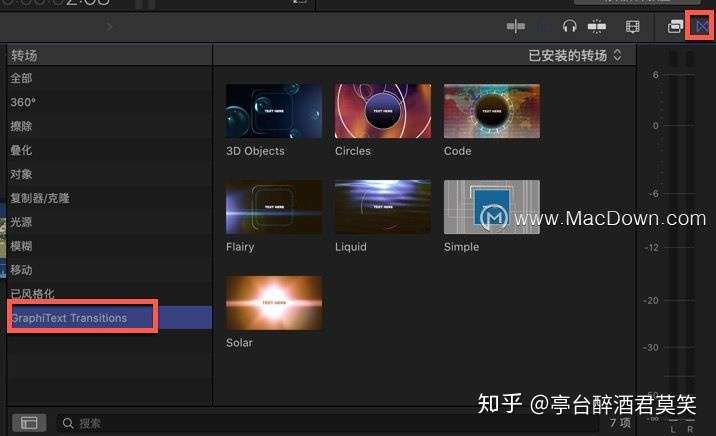Pick the Flairy transition thumbnail

pos(274,207)
